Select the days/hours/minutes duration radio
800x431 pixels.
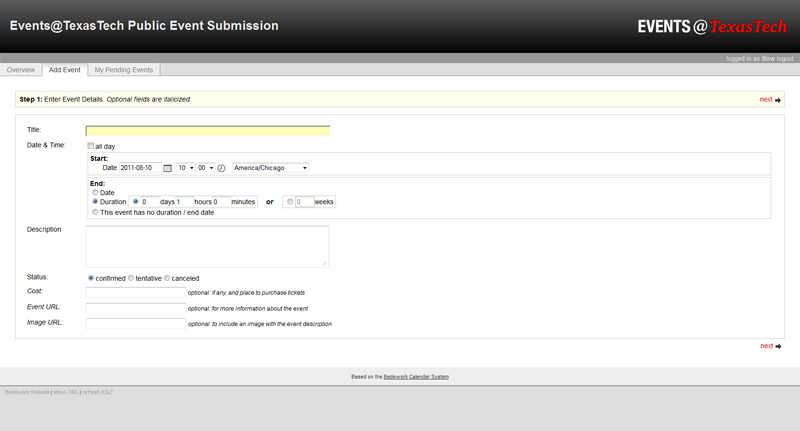(x=136, y=201)
